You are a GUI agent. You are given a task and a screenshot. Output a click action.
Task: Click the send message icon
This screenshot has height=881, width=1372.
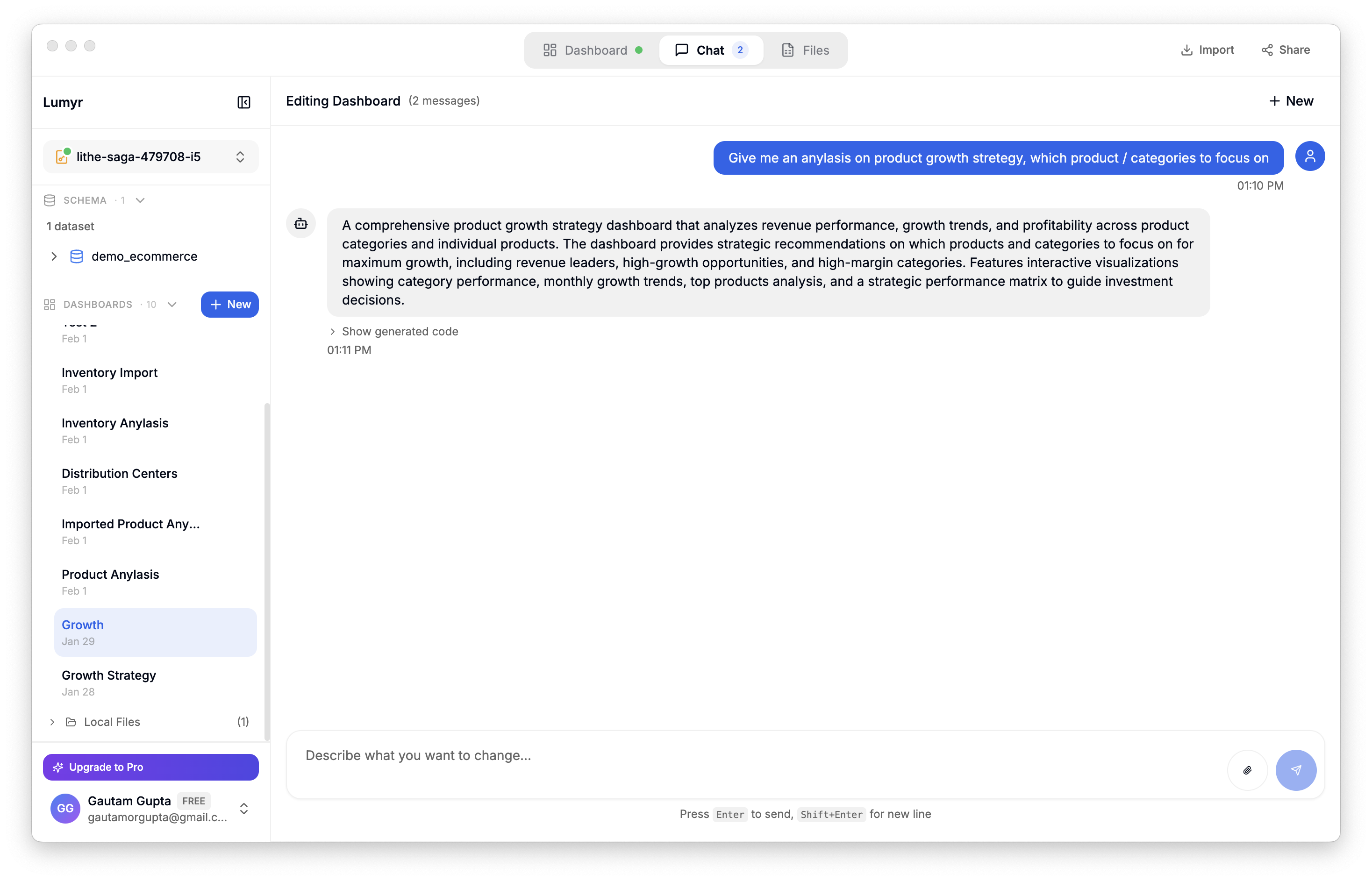point(1296,770)
